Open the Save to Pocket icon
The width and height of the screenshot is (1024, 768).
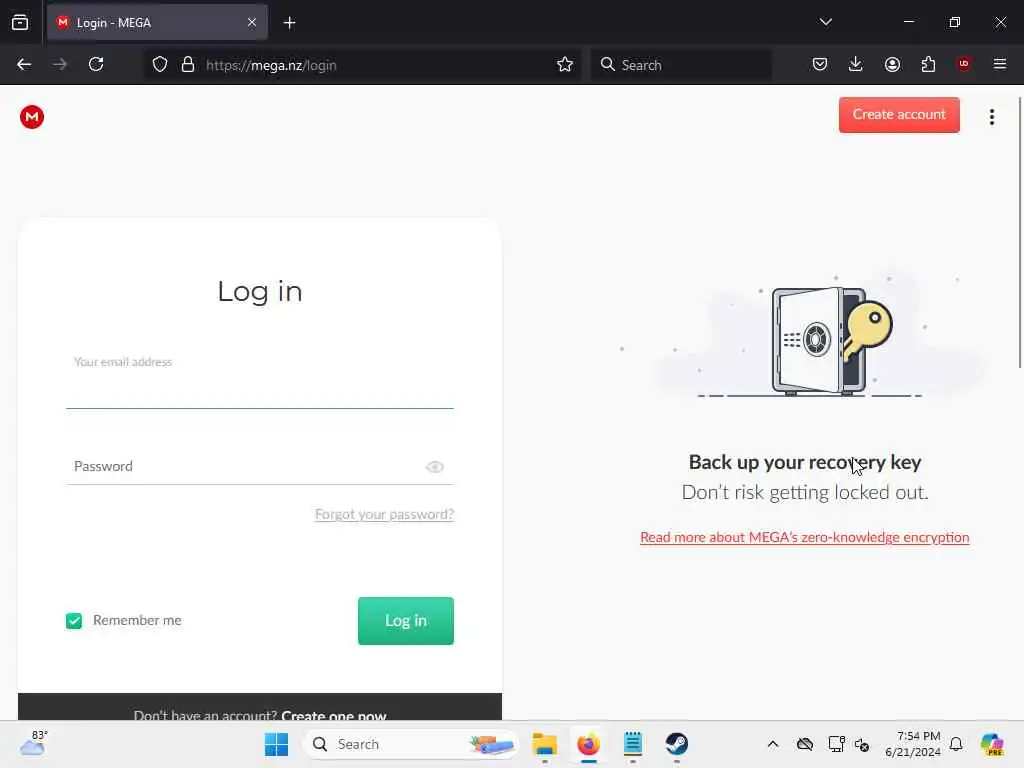point(820,64)
